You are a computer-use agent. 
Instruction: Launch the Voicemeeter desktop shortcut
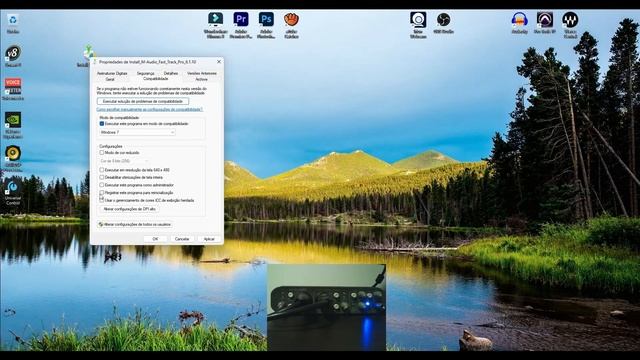click(13, 89)
